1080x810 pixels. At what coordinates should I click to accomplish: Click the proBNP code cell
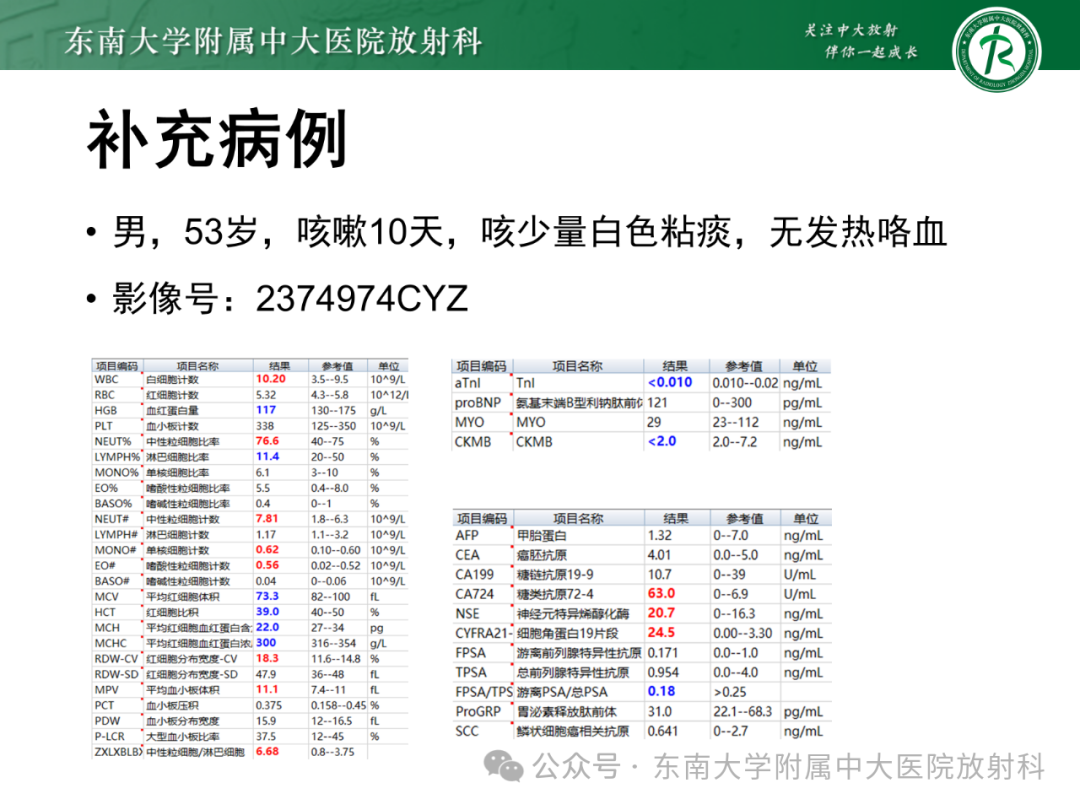[x=477, y=402]
